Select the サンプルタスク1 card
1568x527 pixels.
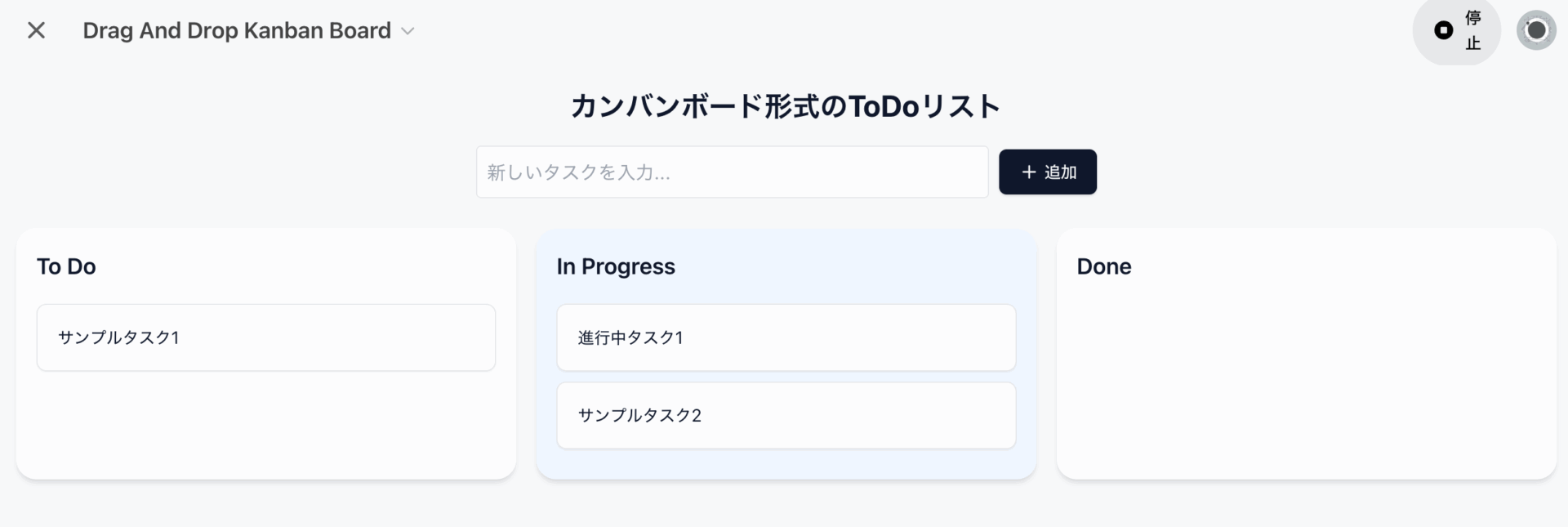[265, 337]
